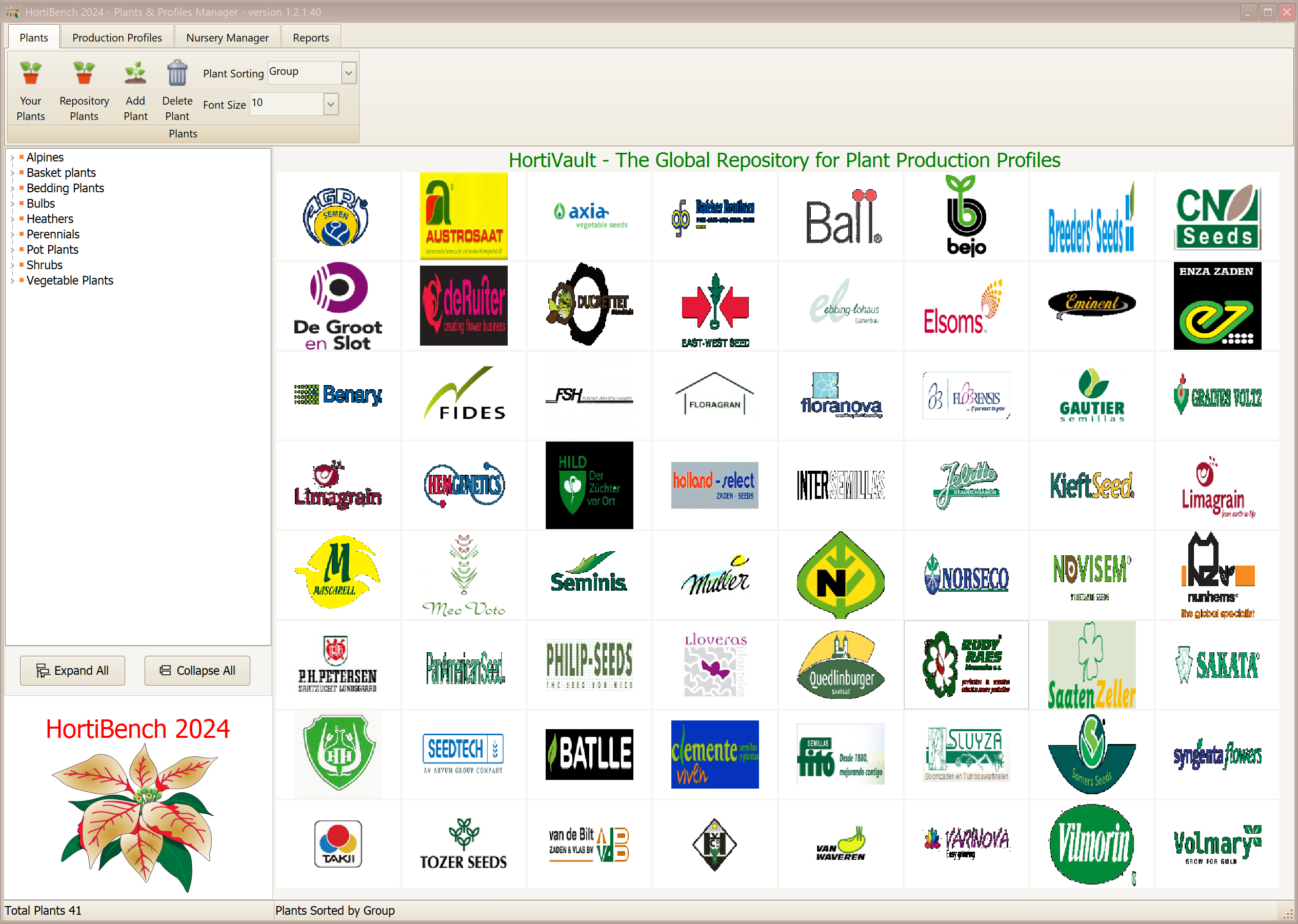The height and width of the screenshot is (924, 1298).
Task: Open the Nursery Manager tab
Action: click(227, 37)
